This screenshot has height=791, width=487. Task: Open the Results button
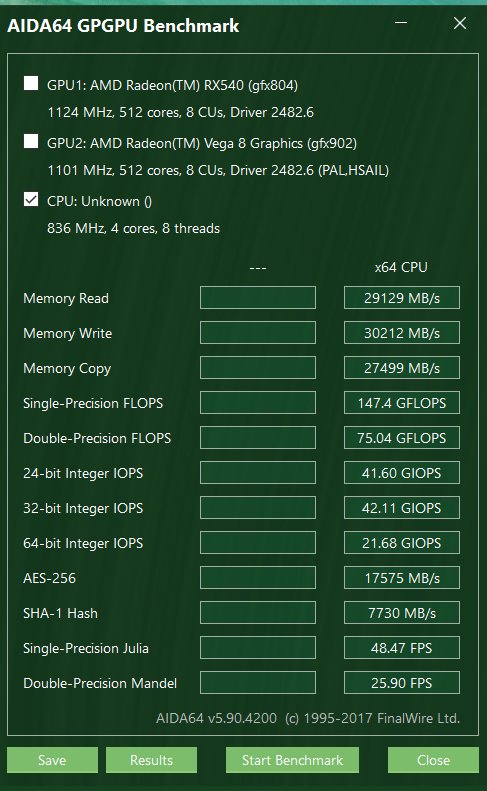151,760
